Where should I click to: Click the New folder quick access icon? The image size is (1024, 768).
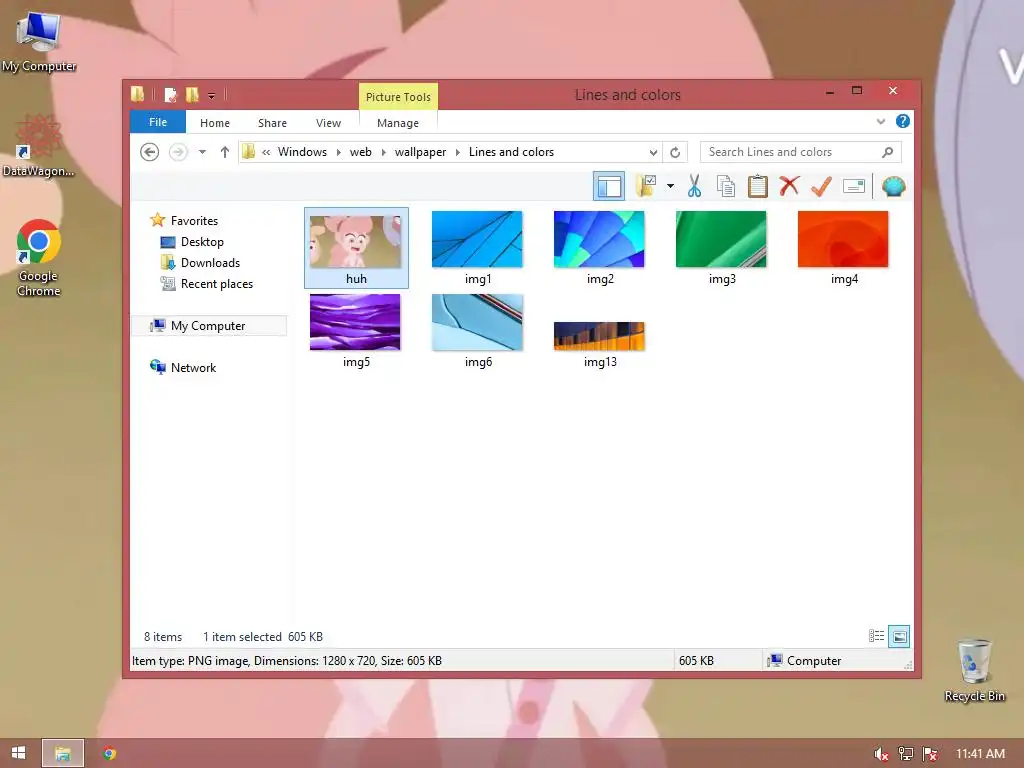192,95
